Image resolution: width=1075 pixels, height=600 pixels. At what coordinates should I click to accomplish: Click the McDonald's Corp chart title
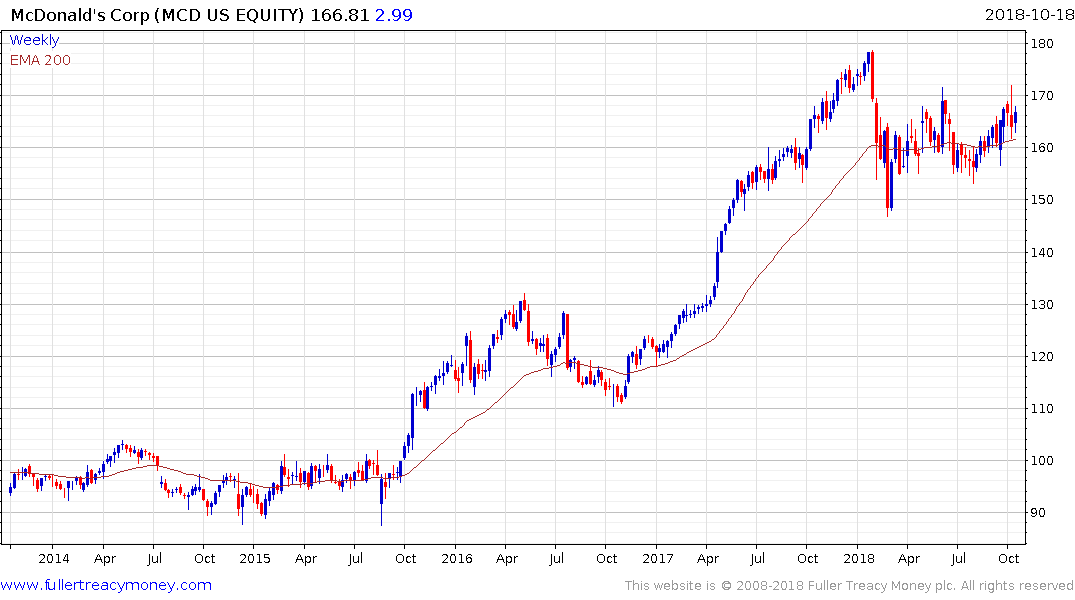coord(157,15)
